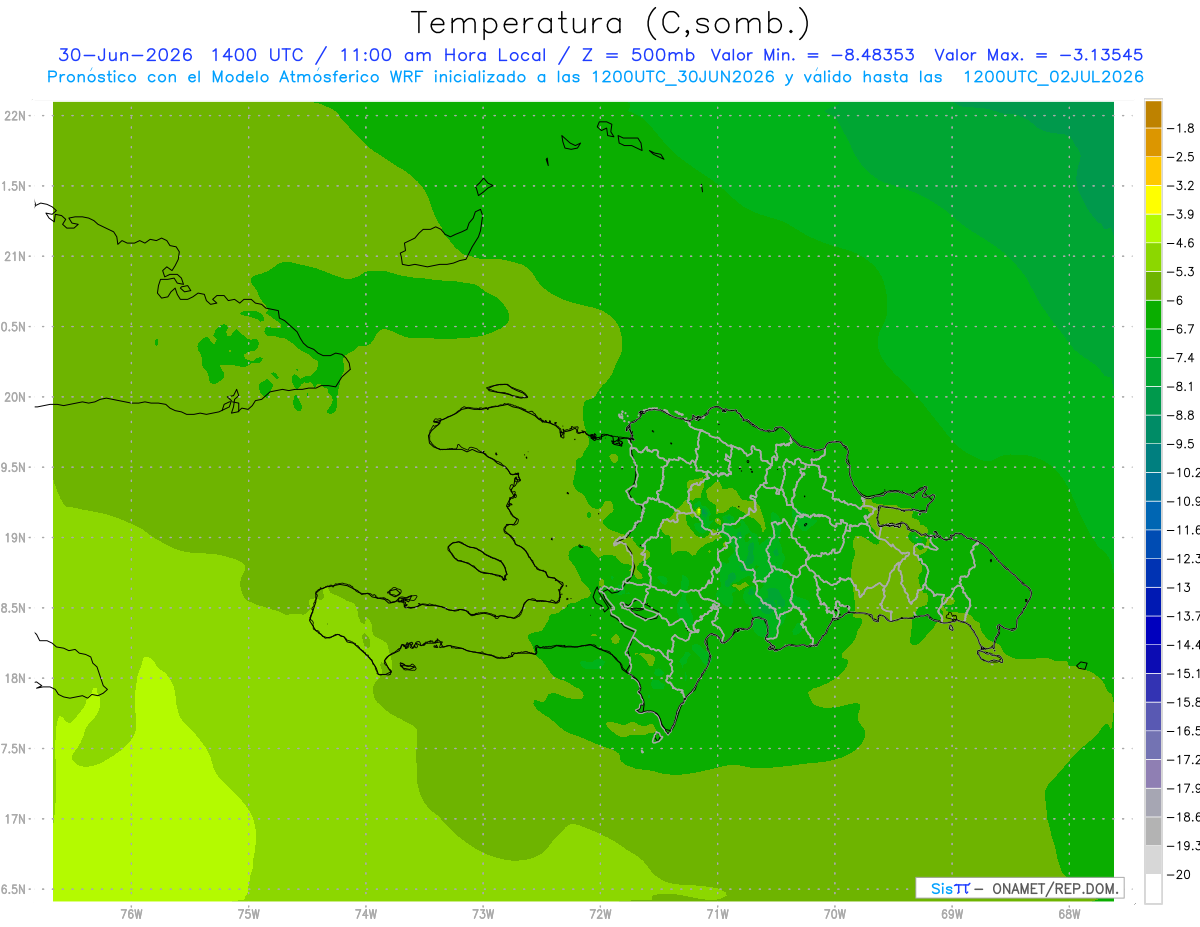The image size is (1200, 927).
Task: Click the "70W" longitude label
Action: 835,914
